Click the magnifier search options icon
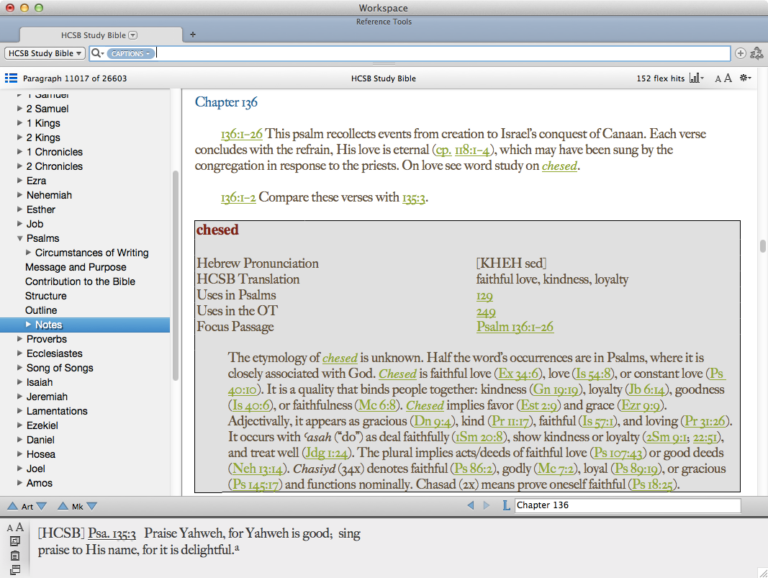This screenshot has height=578, width=768. (97, 53)
